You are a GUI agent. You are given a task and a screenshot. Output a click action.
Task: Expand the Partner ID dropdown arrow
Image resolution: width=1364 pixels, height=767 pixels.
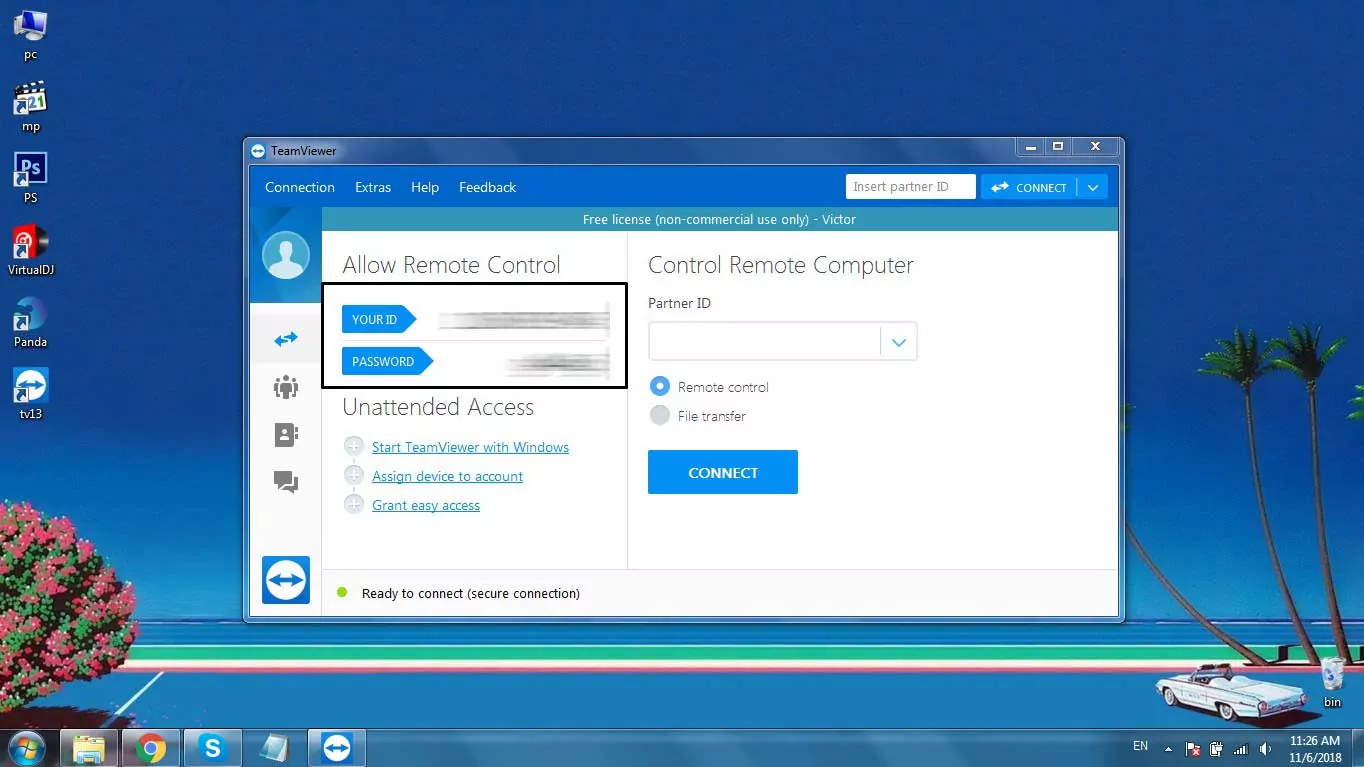coord(898,342)
